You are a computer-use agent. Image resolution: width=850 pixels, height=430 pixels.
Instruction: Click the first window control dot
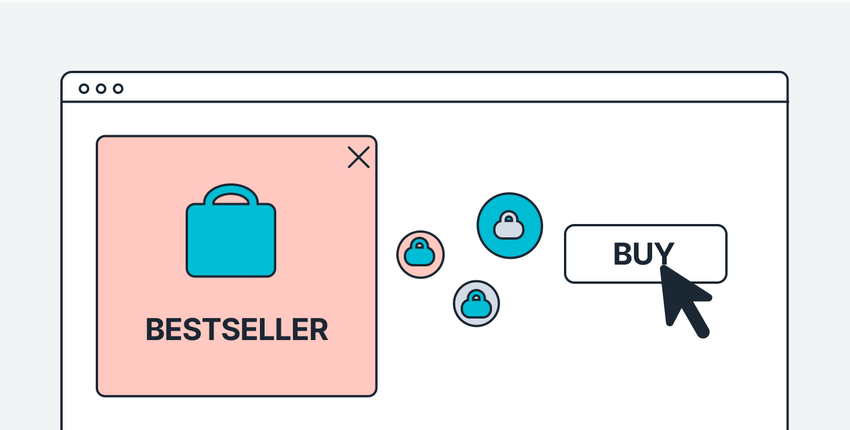click(84, 88)
